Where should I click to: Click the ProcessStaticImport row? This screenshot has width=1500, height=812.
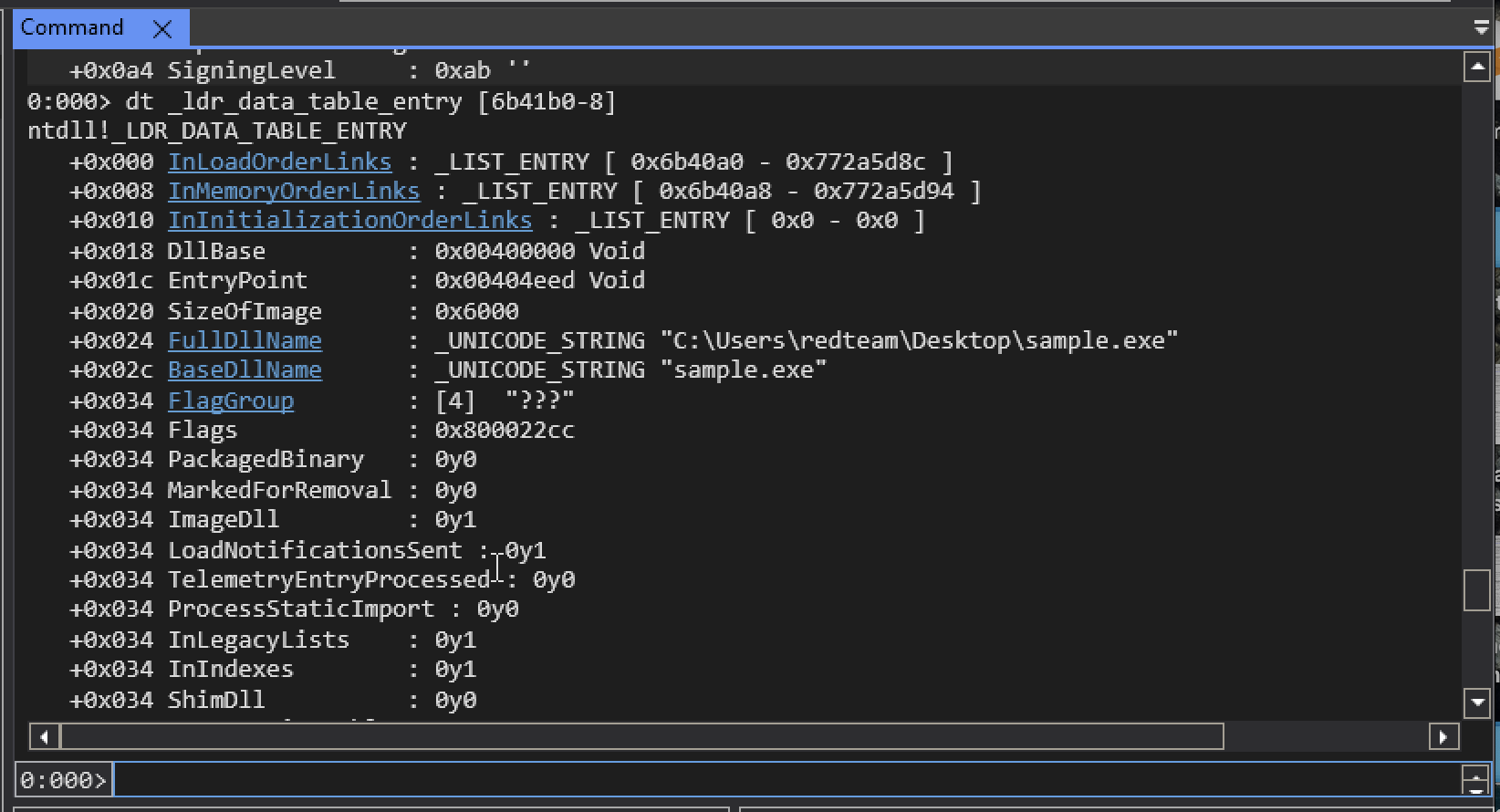294,609
